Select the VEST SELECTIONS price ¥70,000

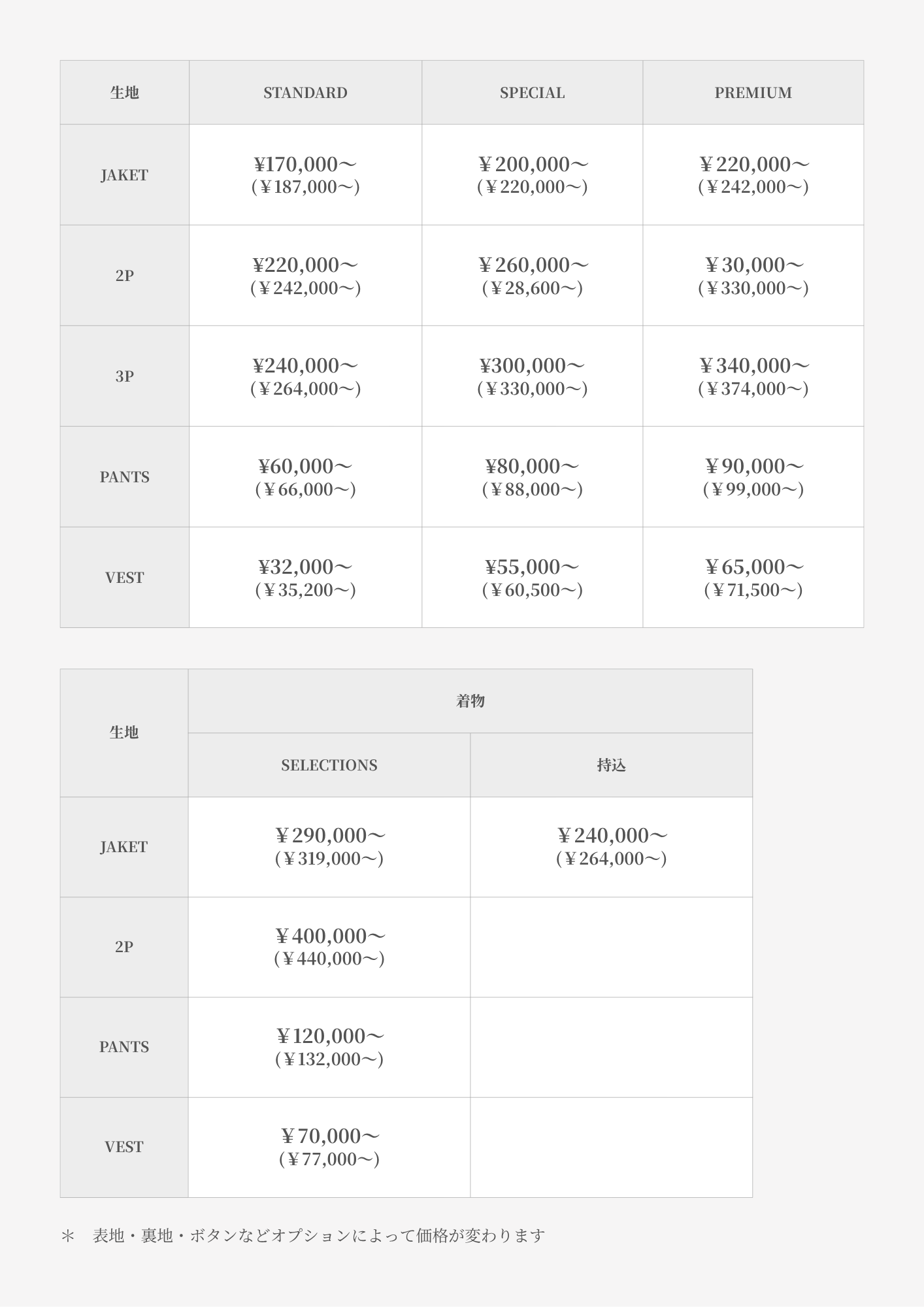click(329, 1136)
